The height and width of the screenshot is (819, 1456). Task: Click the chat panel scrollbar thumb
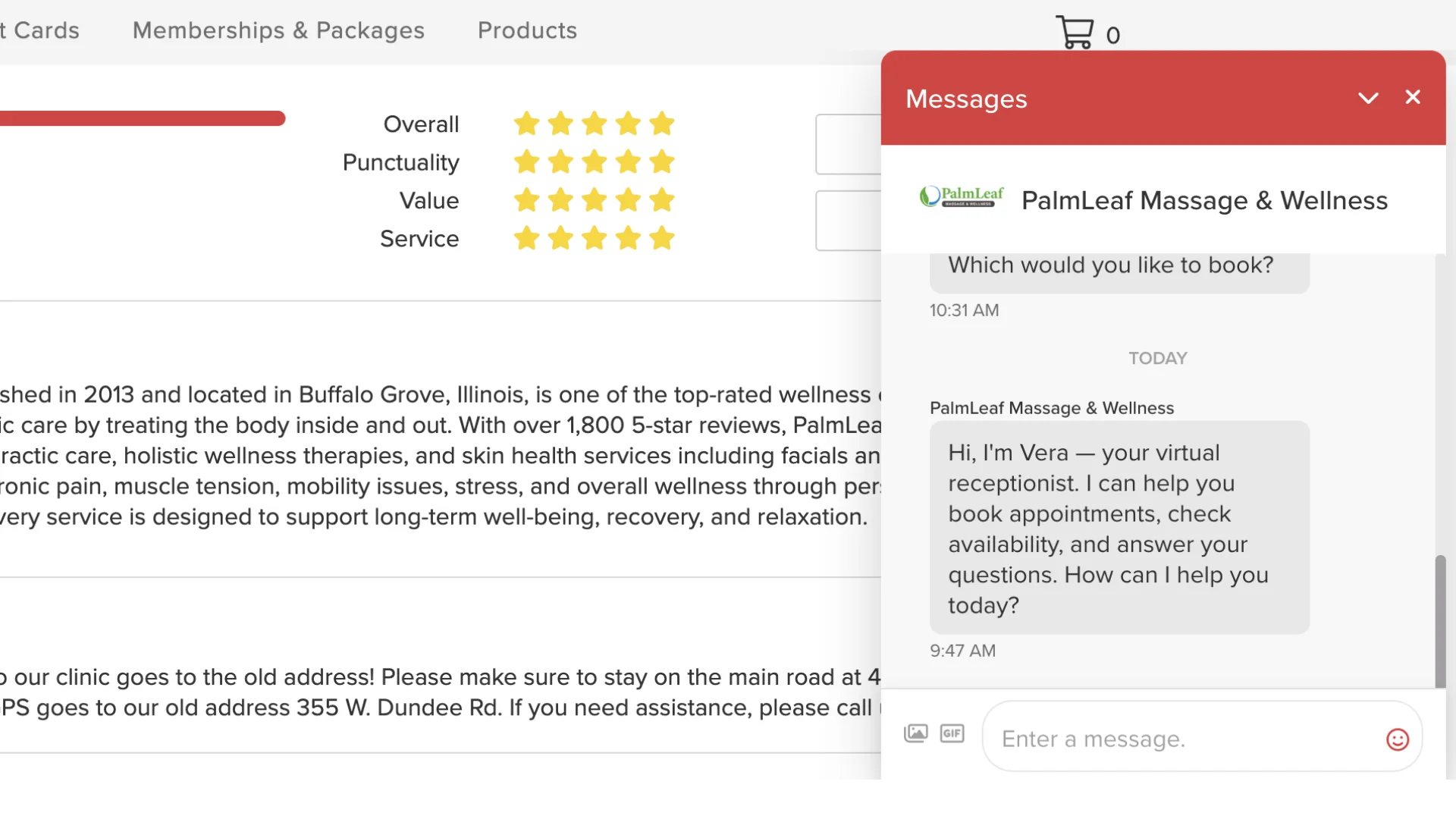coord(1440,622)
